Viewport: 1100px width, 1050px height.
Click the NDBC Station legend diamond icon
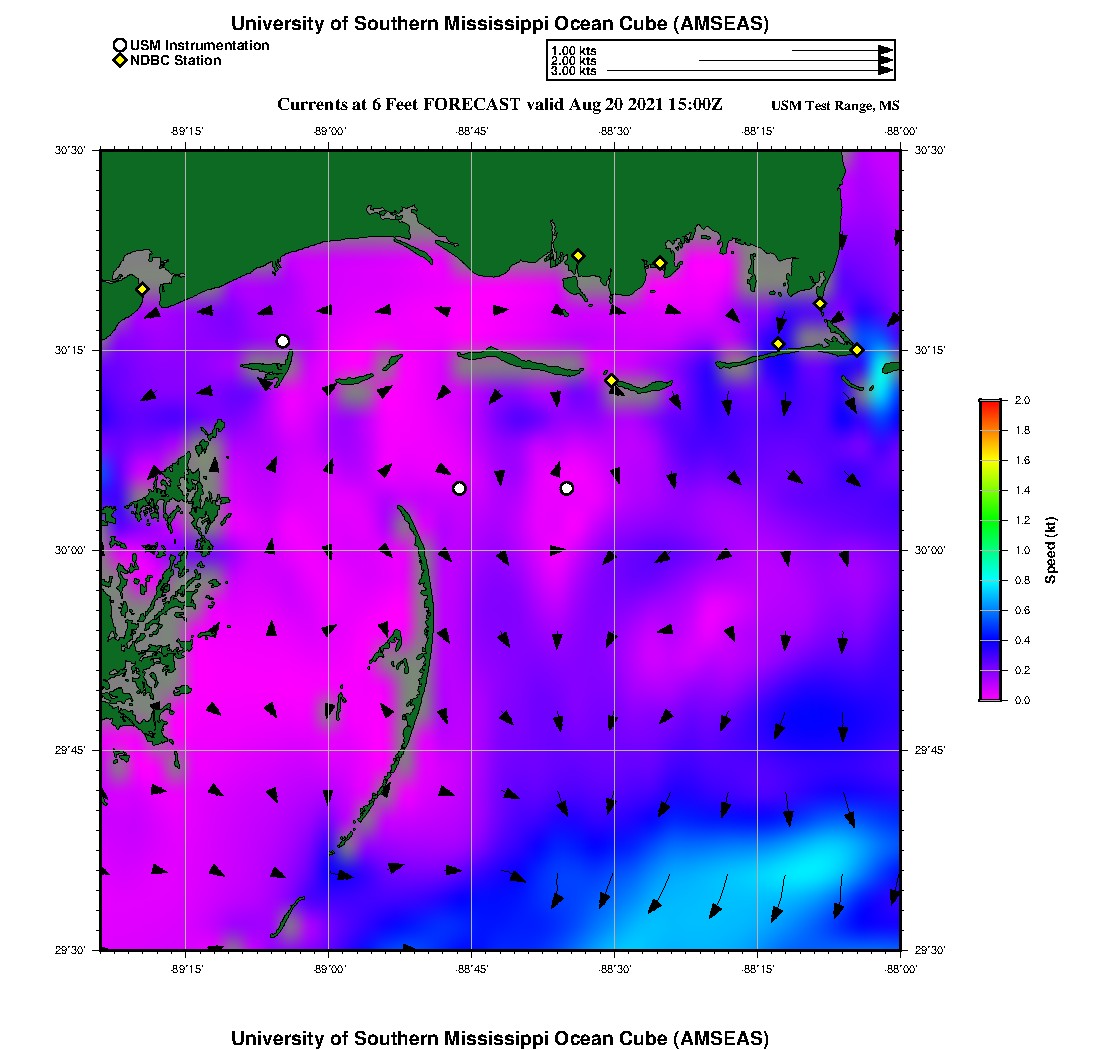(120, 61)
